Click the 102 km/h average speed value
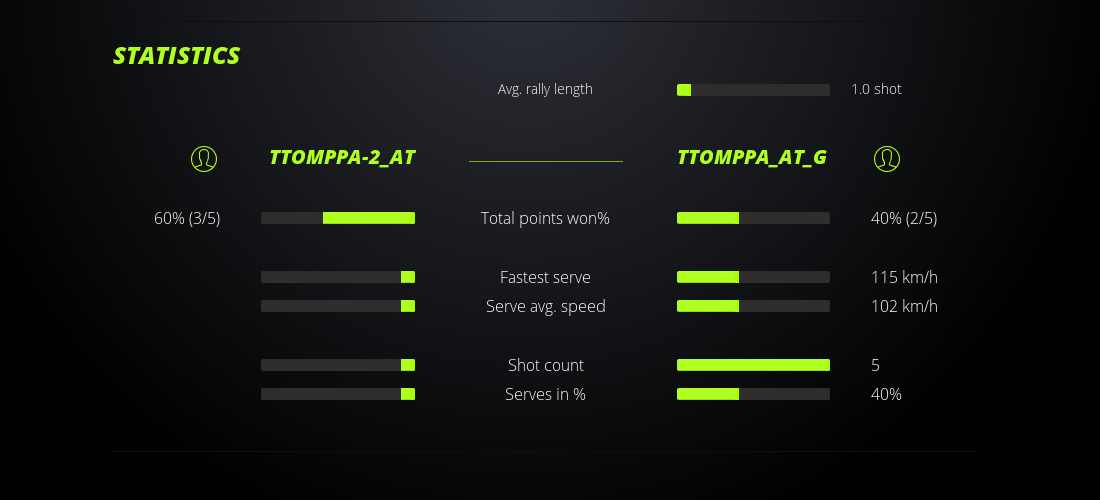 (x=904, y=306)
